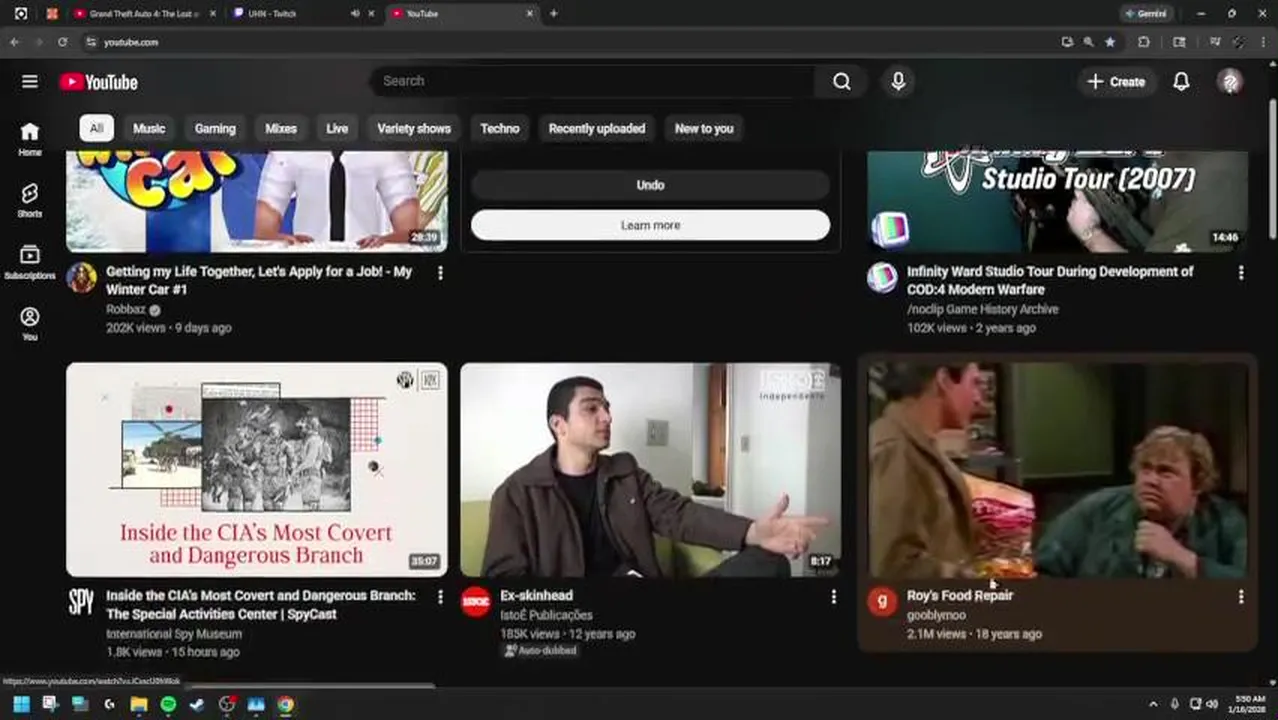Open the gooblymoo channel avatar

(882, 601)
